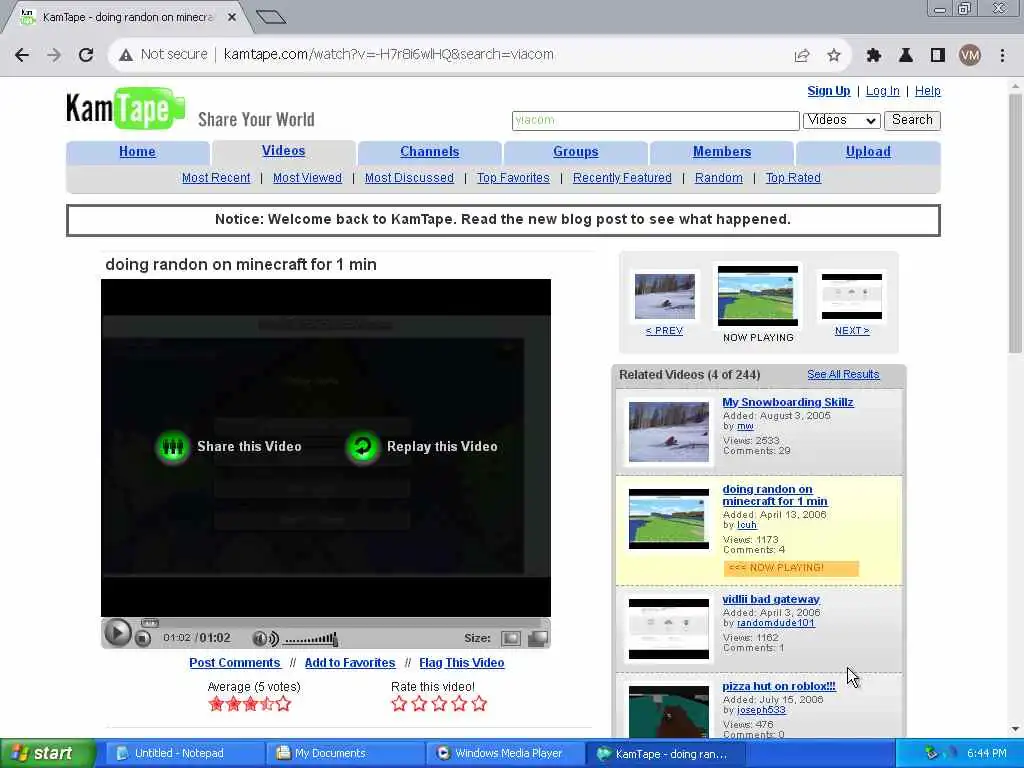Screen dimensions: 1024x768
Task: Open the Groups tab
Action: coord(575,152)
